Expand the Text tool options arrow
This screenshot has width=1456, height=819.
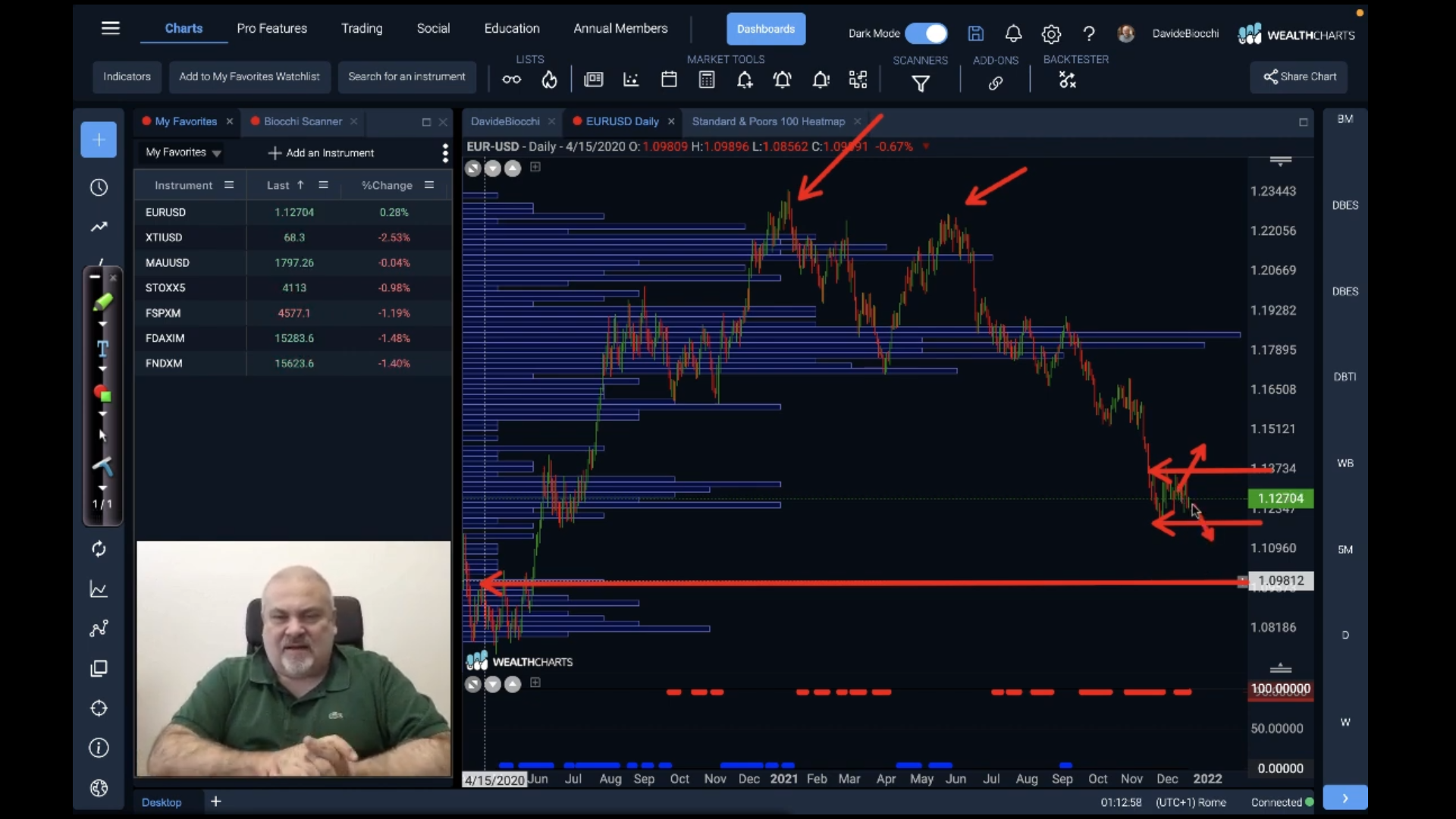tap(102, 369)
